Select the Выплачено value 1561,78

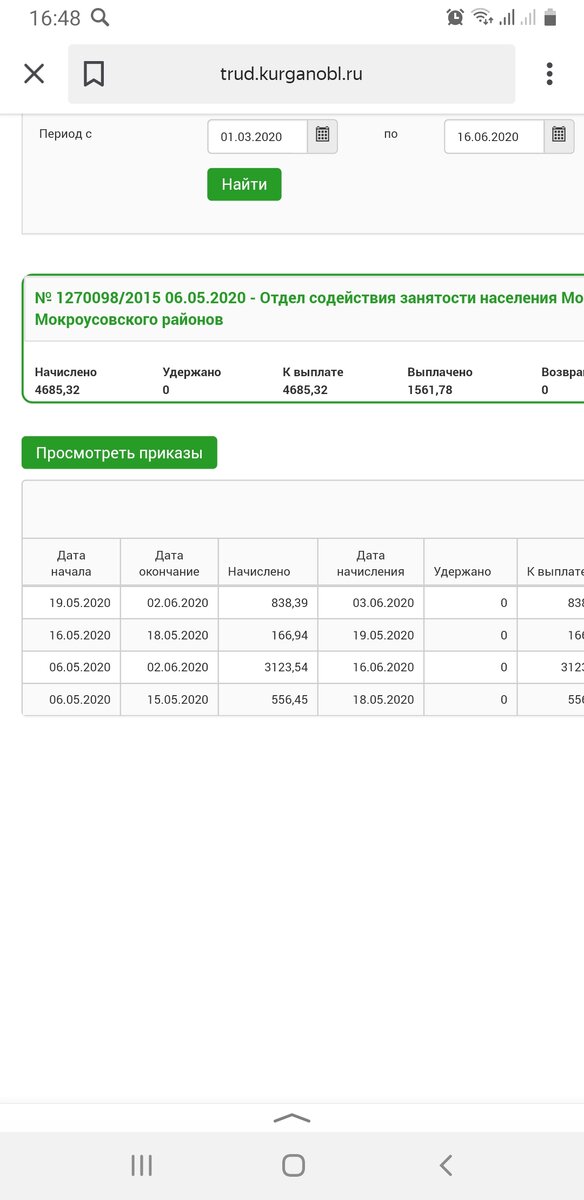point(430,390)
